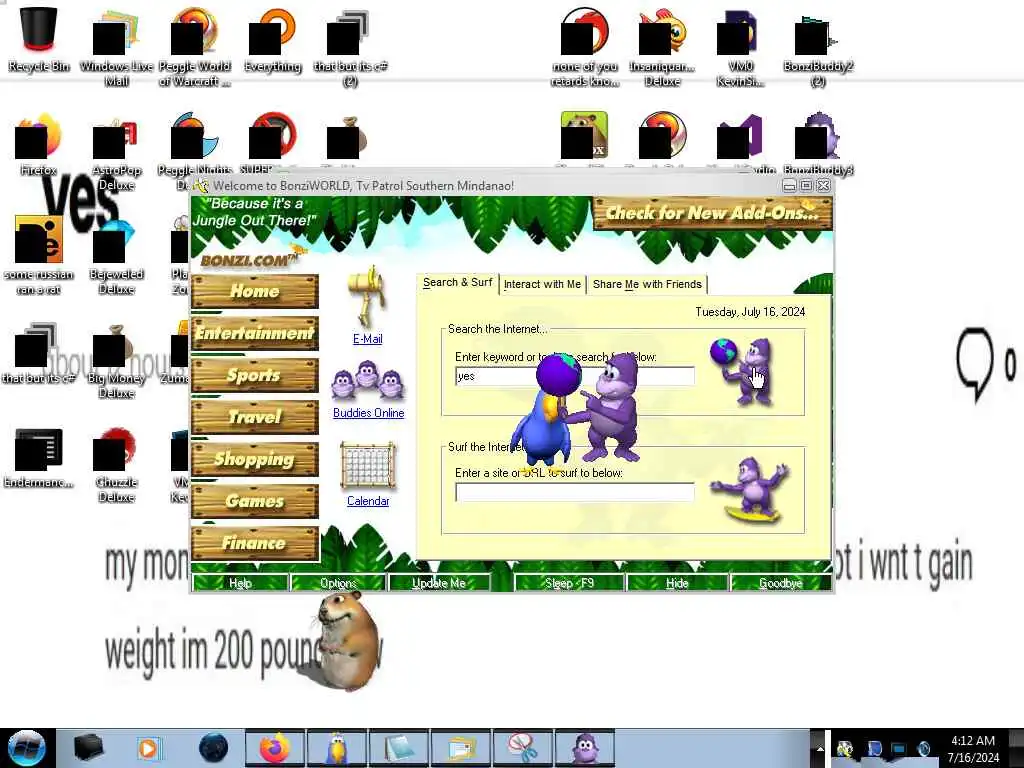Open the Sports section
This screenshot has height=768, width=1024.
click(255, 375)
